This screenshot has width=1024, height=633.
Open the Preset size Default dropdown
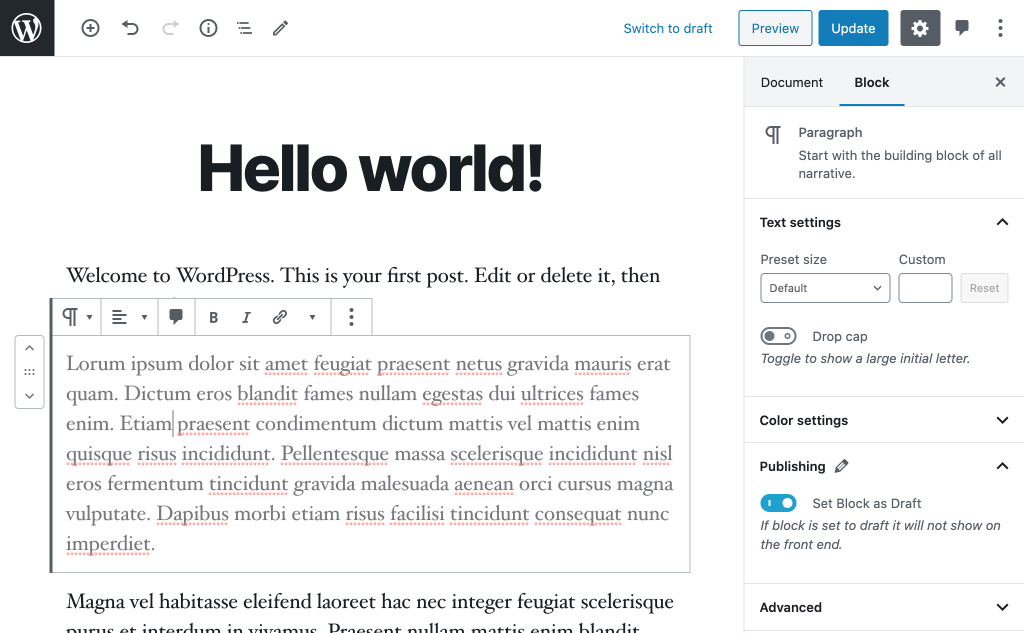click(825, 288)
